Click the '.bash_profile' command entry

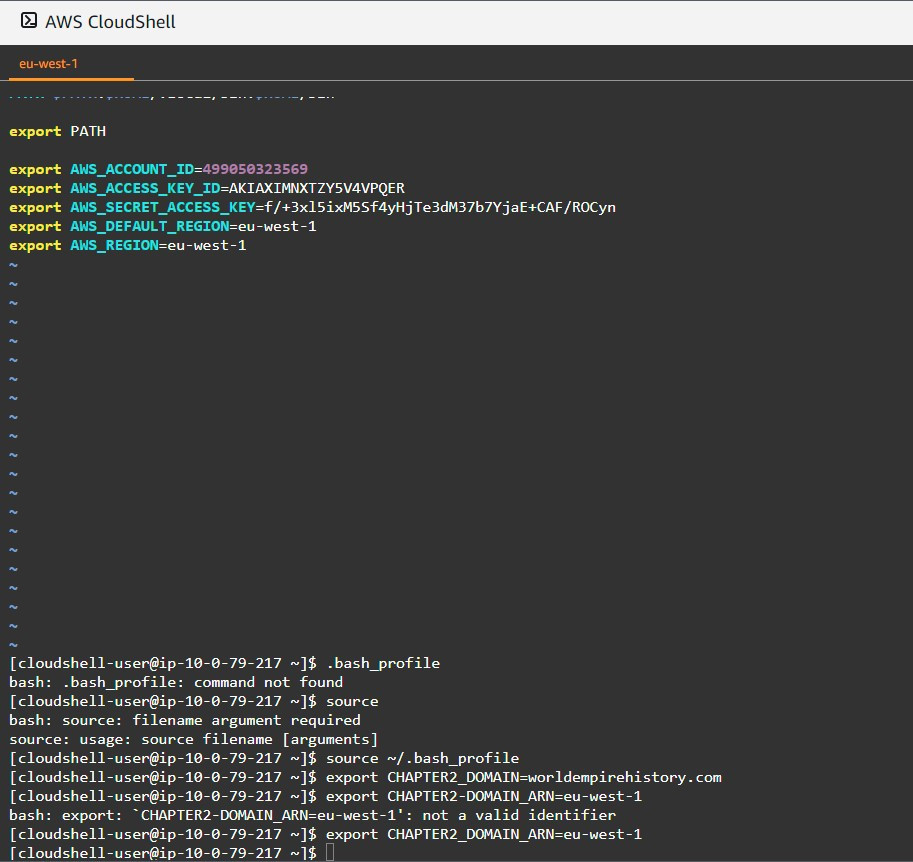(383, 663)
